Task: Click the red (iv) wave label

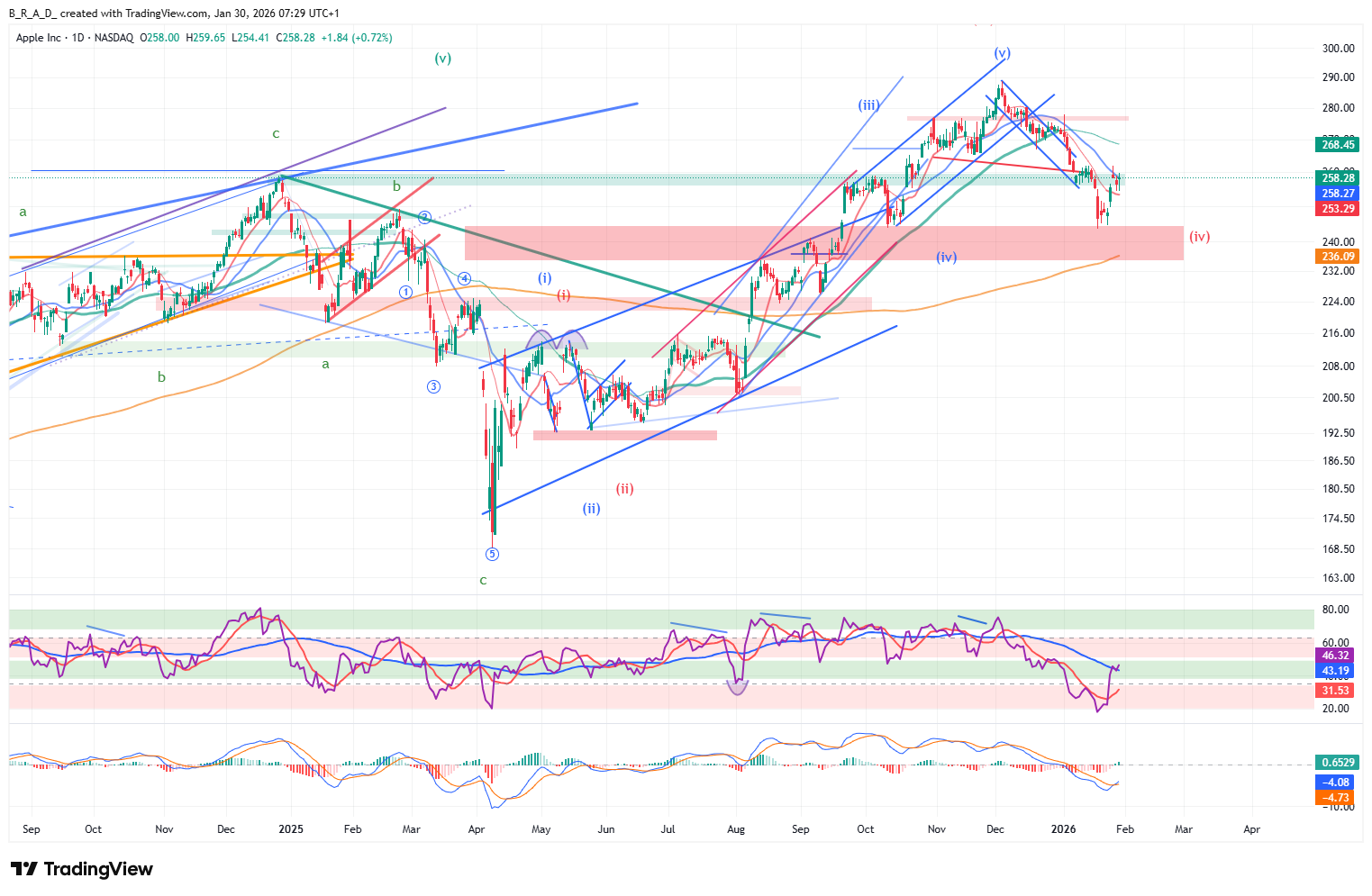Action: point(1199,237)
